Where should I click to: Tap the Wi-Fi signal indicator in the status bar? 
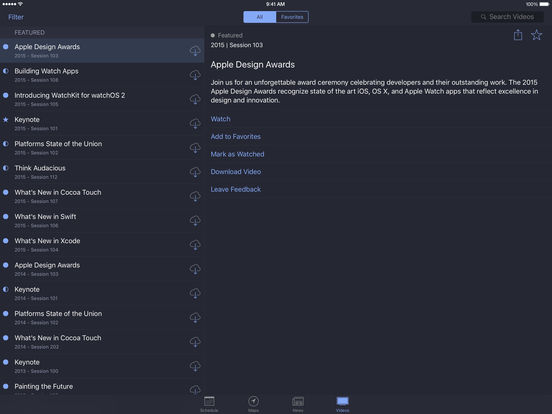(20, 4)
